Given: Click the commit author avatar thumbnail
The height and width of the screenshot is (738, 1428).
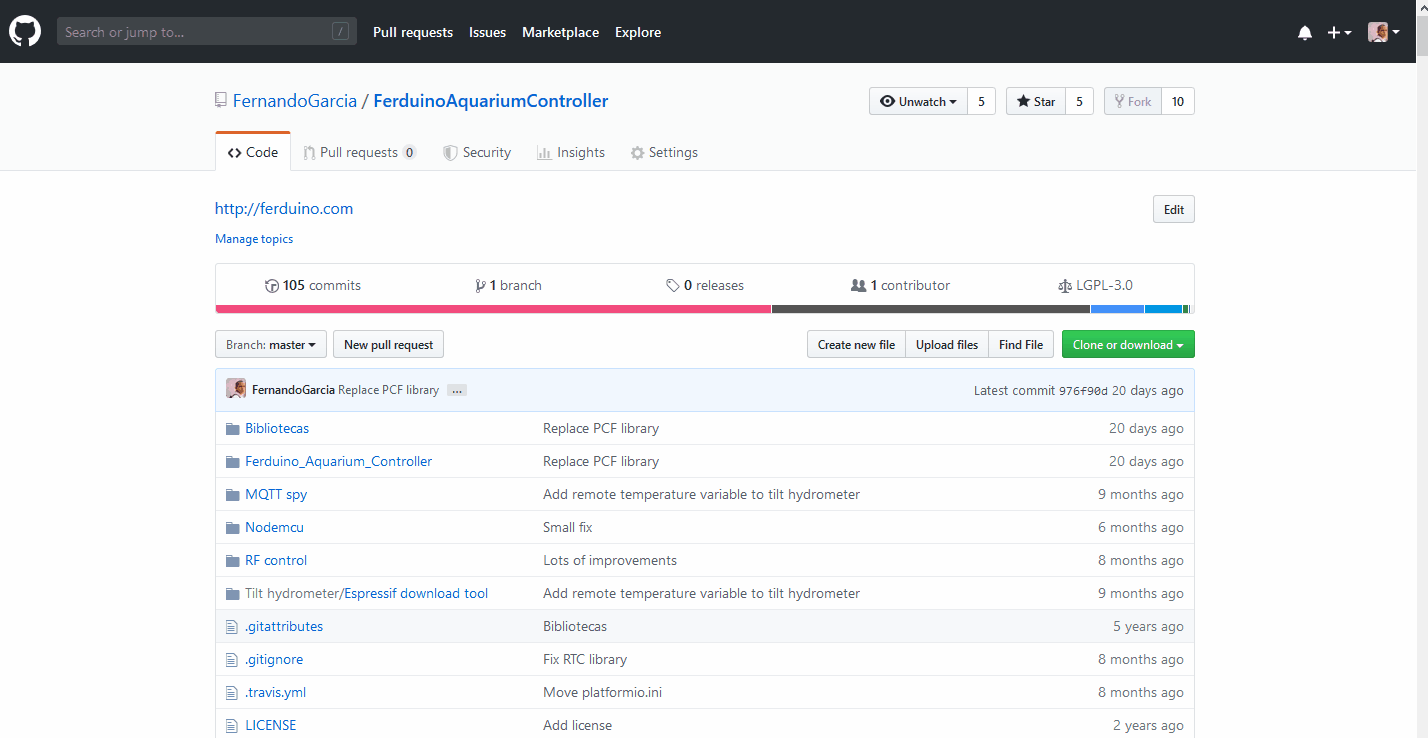Looking at the screenshot, I should pos(236,389).
